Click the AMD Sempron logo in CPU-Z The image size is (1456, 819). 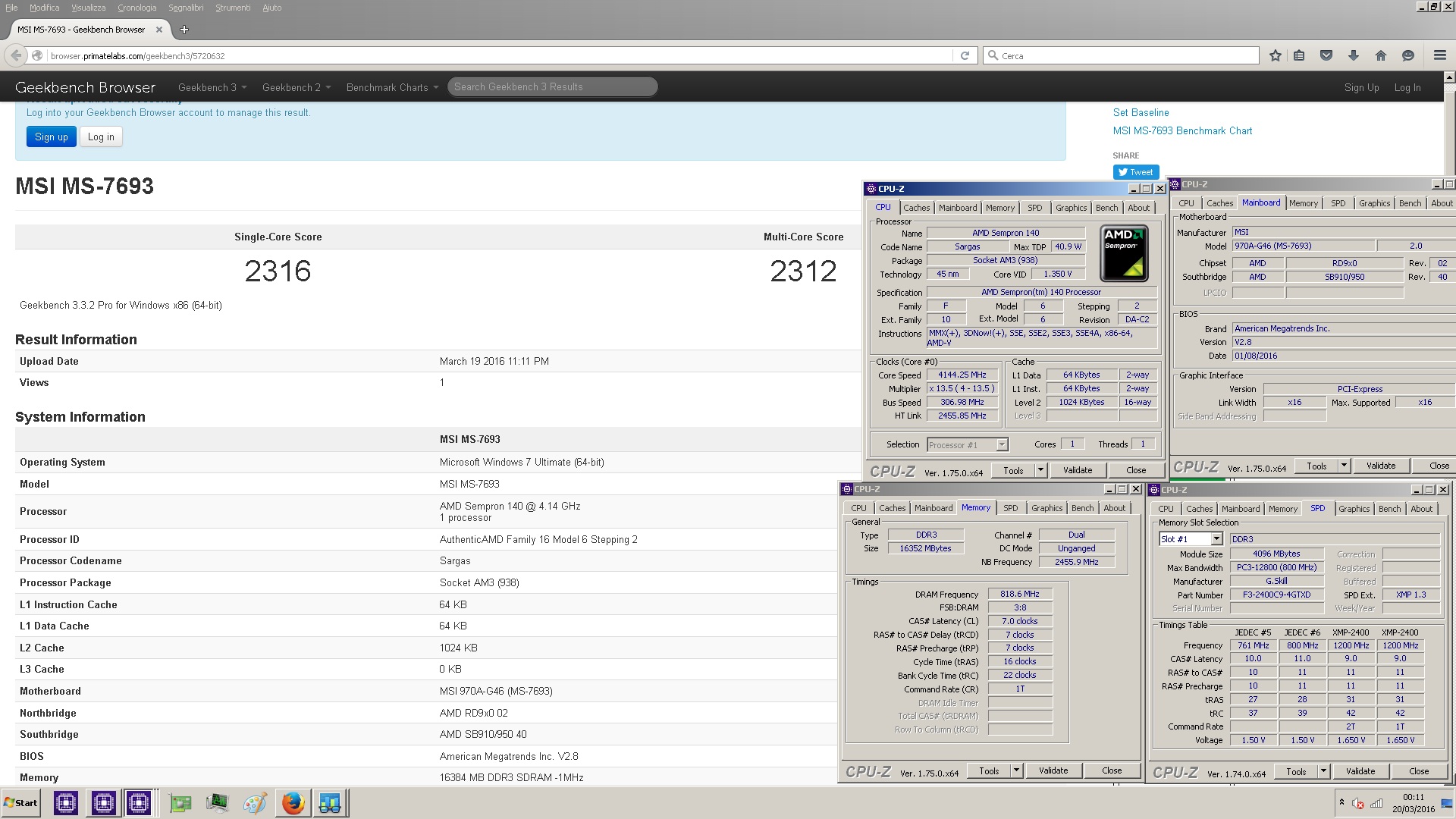pyautogui.click(x=1124, y=253)
